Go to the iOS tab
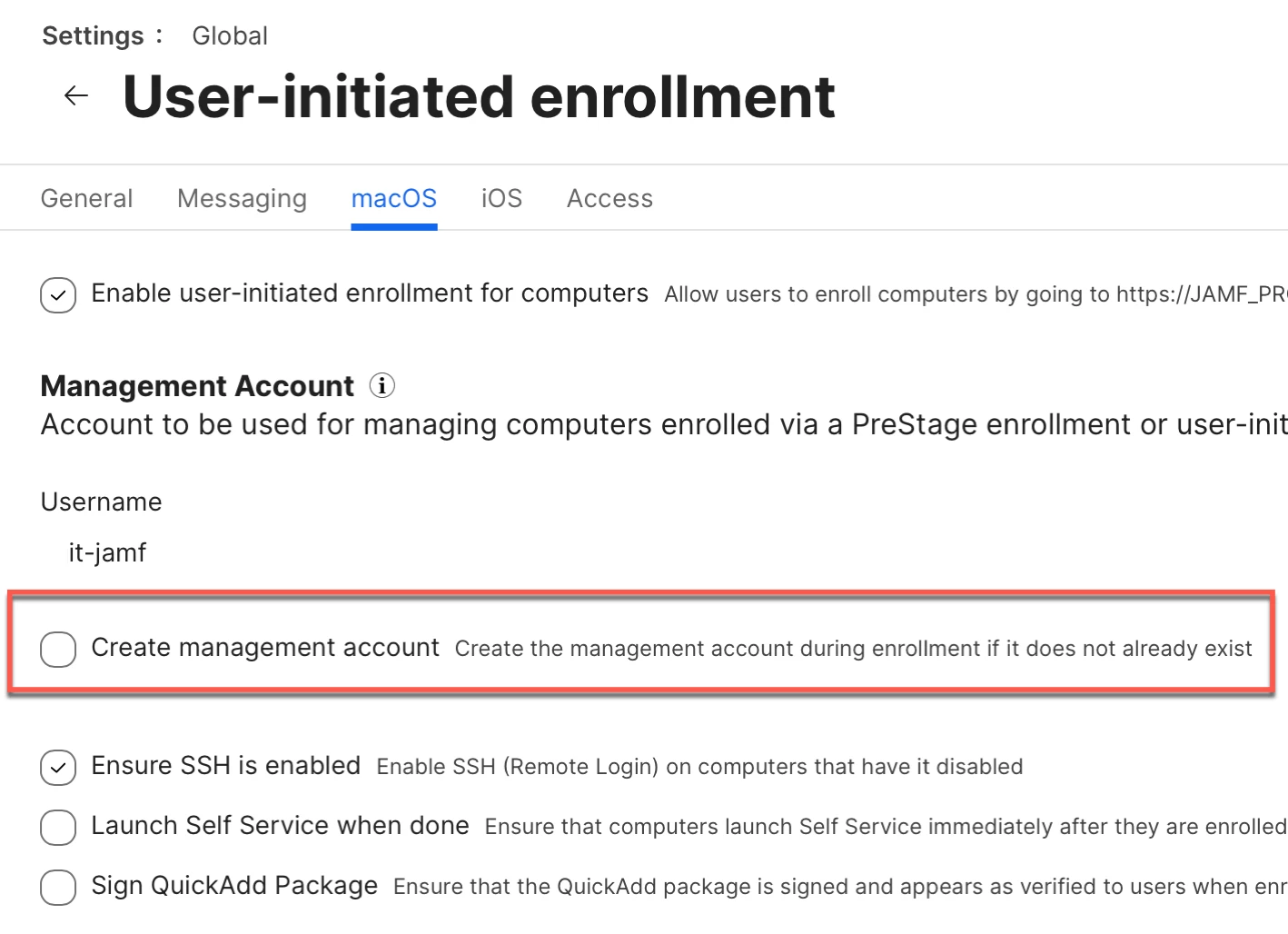 tap(501, 198)
